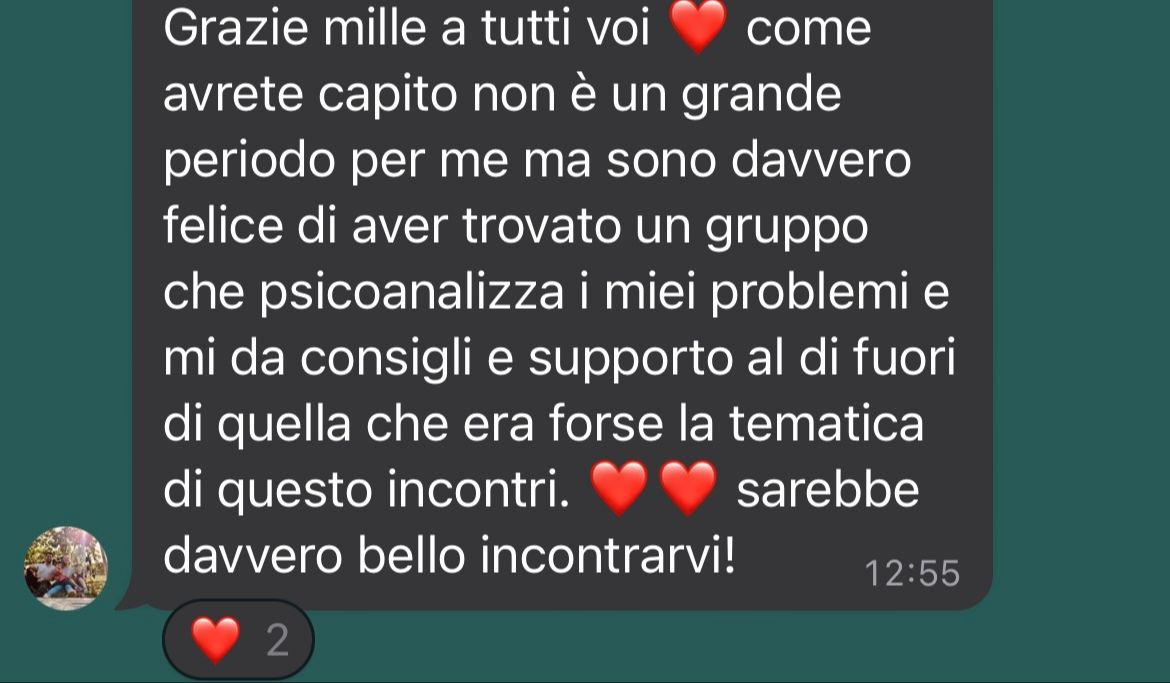Click the word 'periodo' in the message
1170x683 pixels.
point(249,162)
